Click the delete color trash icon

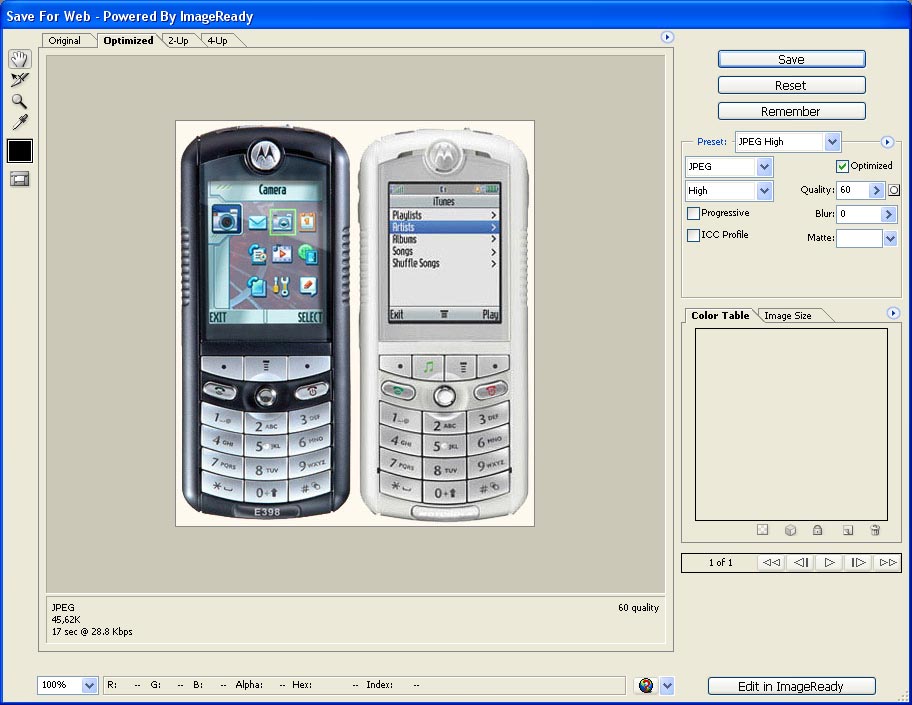(x=875, y=530)
